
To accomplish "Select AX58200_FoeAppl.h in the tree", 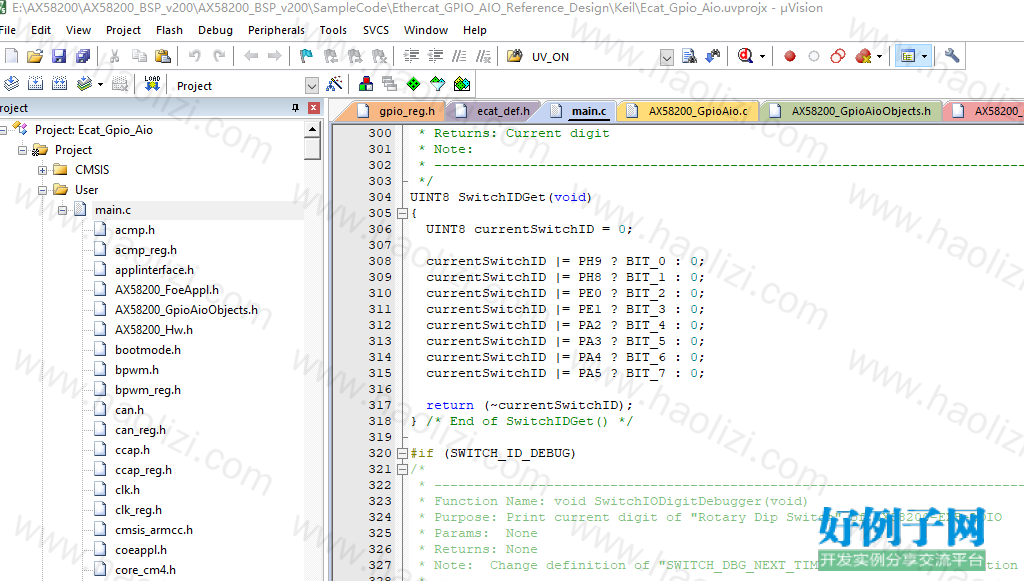I will pyautogui.click(x=167, y=290).
